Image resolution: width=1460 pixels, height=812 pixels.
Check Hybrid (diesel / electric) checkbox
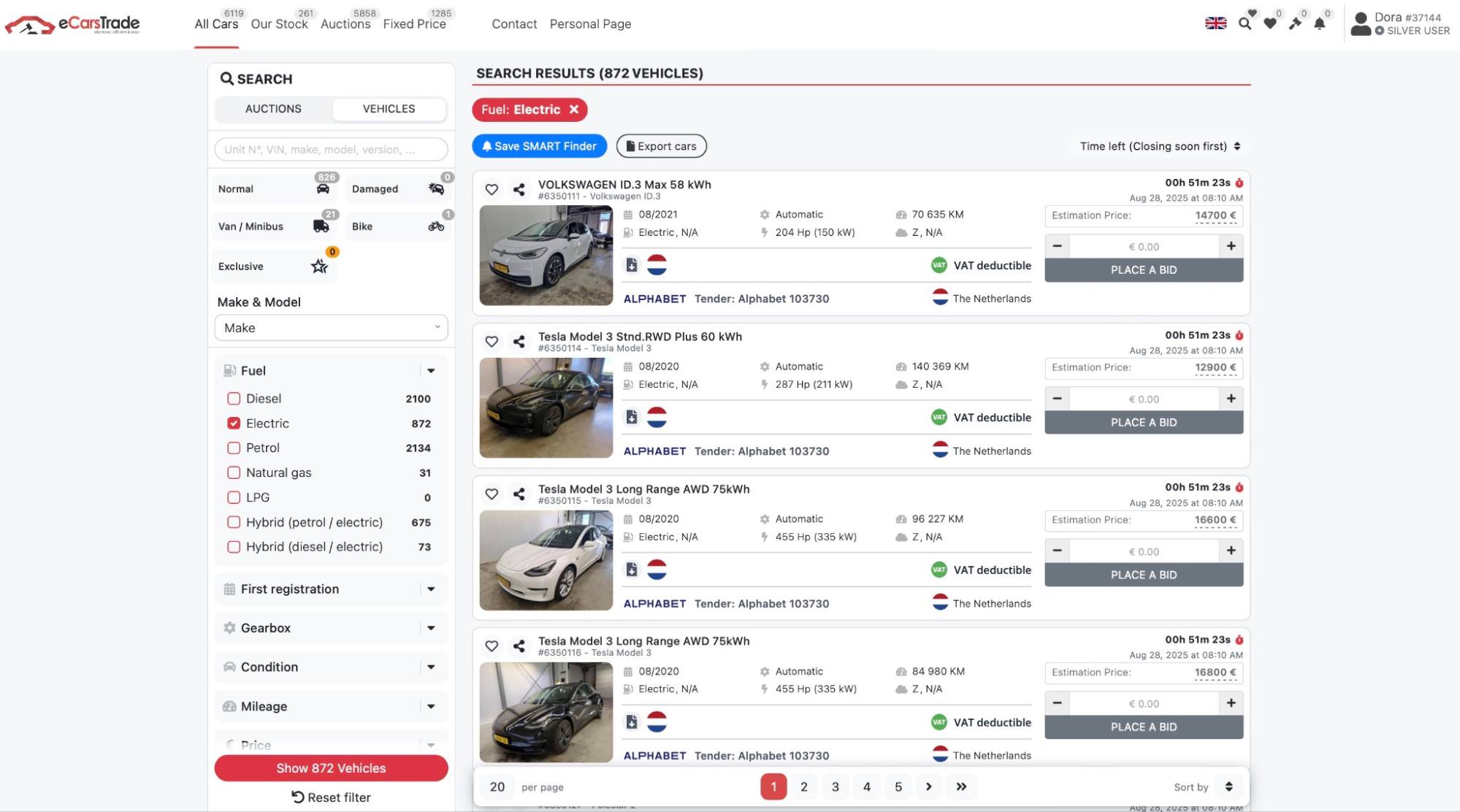tap(234, 547)
